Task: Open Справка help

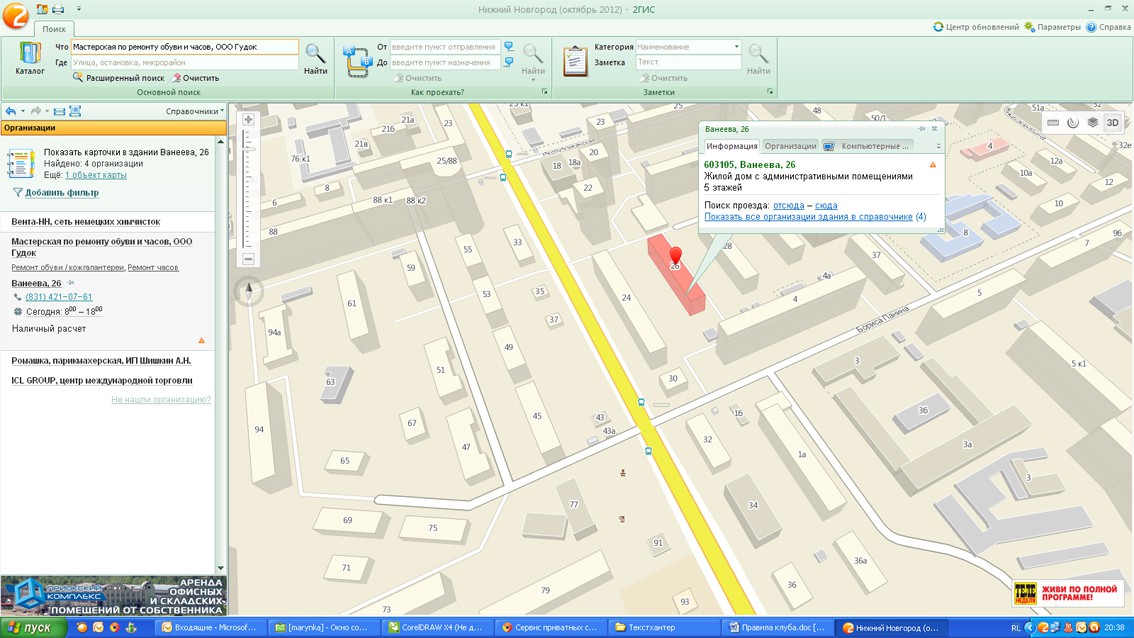Action: [1108, 27]
